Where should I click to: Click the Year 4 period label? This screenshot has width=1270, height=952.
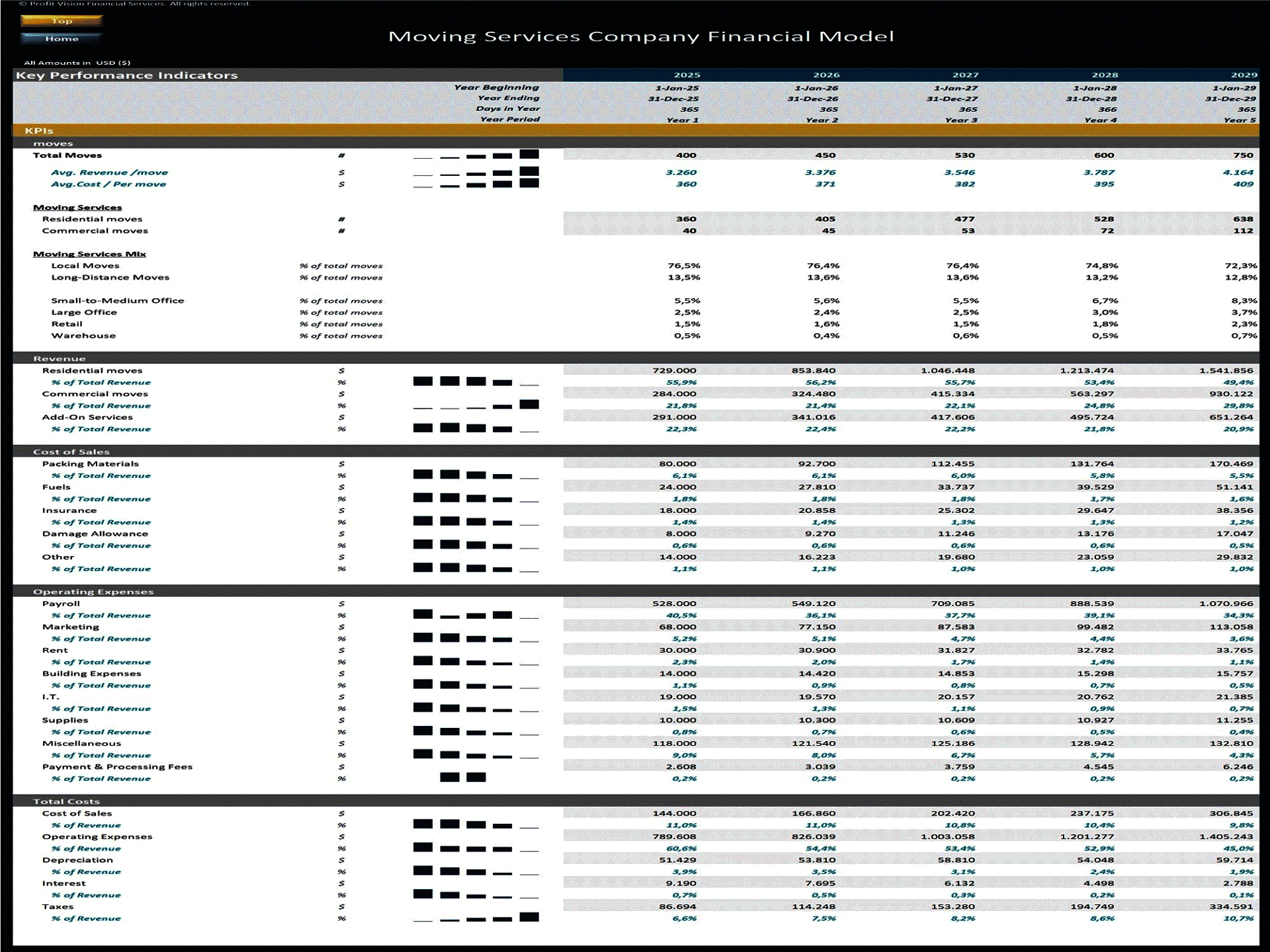(x=1100, y=120)
